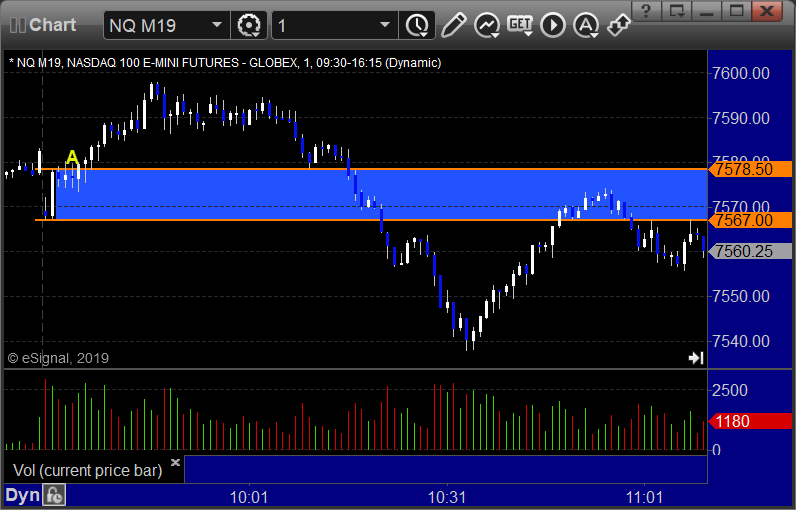Start bar replay with the play icon

click(x=553, y=25)
